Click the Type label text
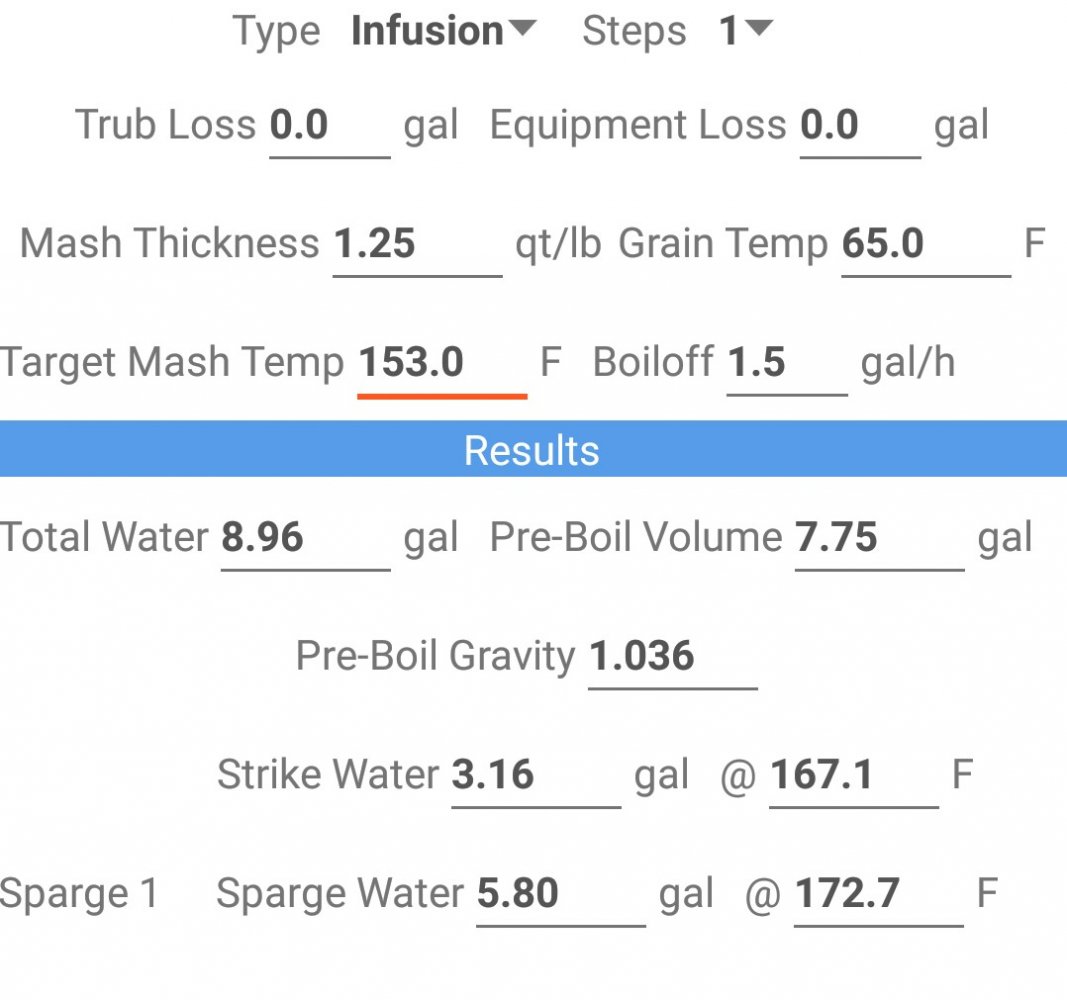 [x=276, y=31]
